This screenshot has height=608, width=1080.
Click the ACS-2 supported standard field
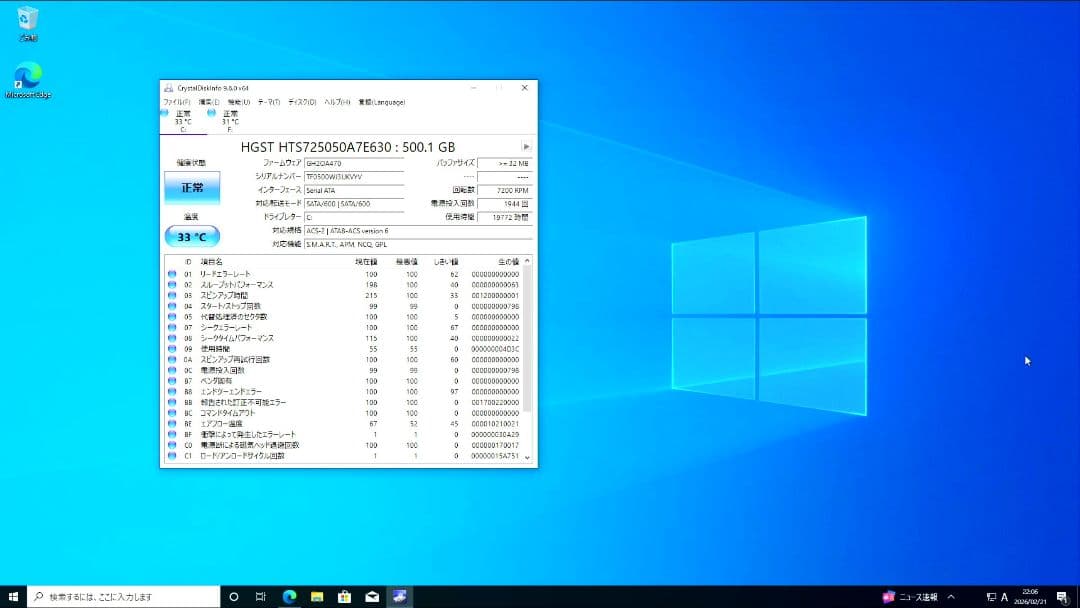[418, 231]
